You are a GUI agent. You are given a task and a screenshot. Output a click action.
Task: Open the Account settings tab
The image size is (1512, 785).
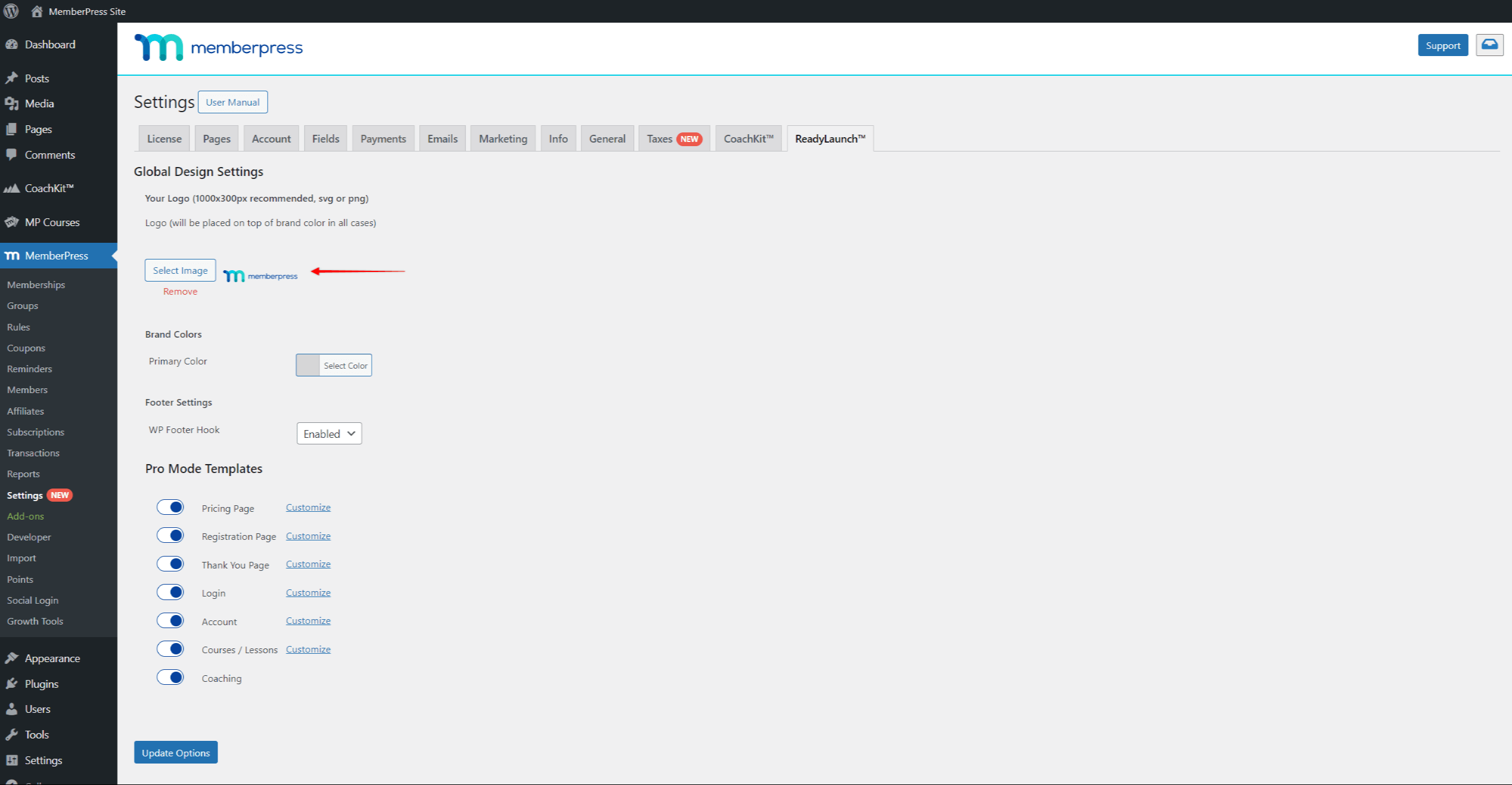click(271, 138)
